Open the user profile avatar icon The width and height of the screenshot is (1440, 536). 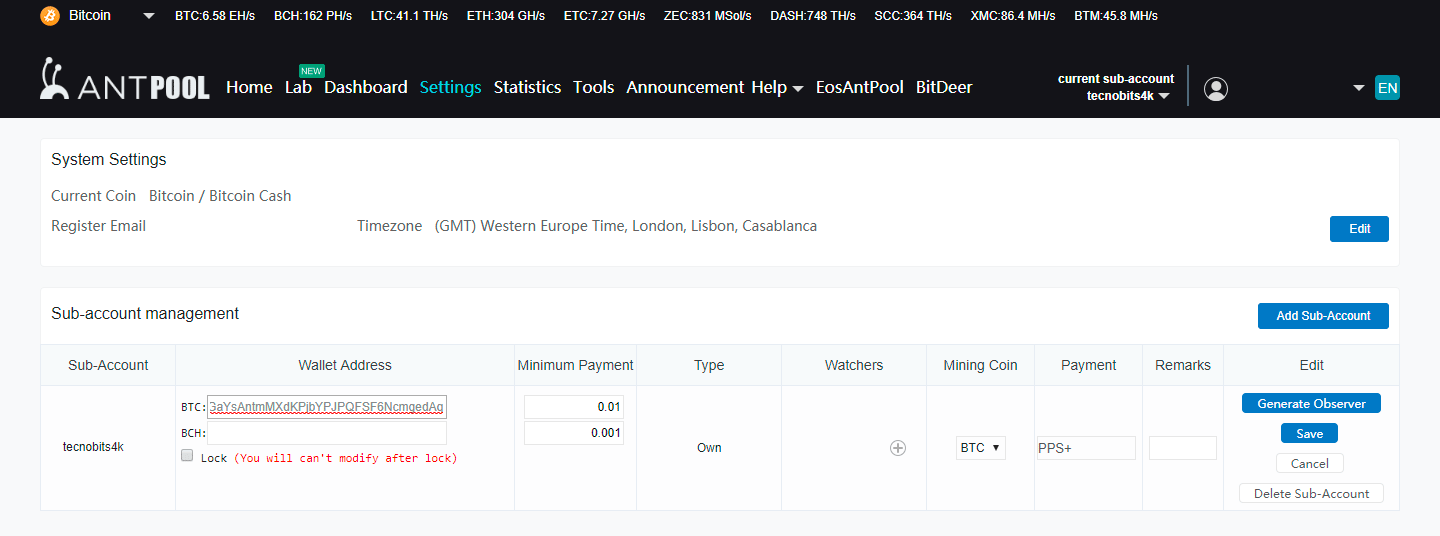coord(1216,89)
